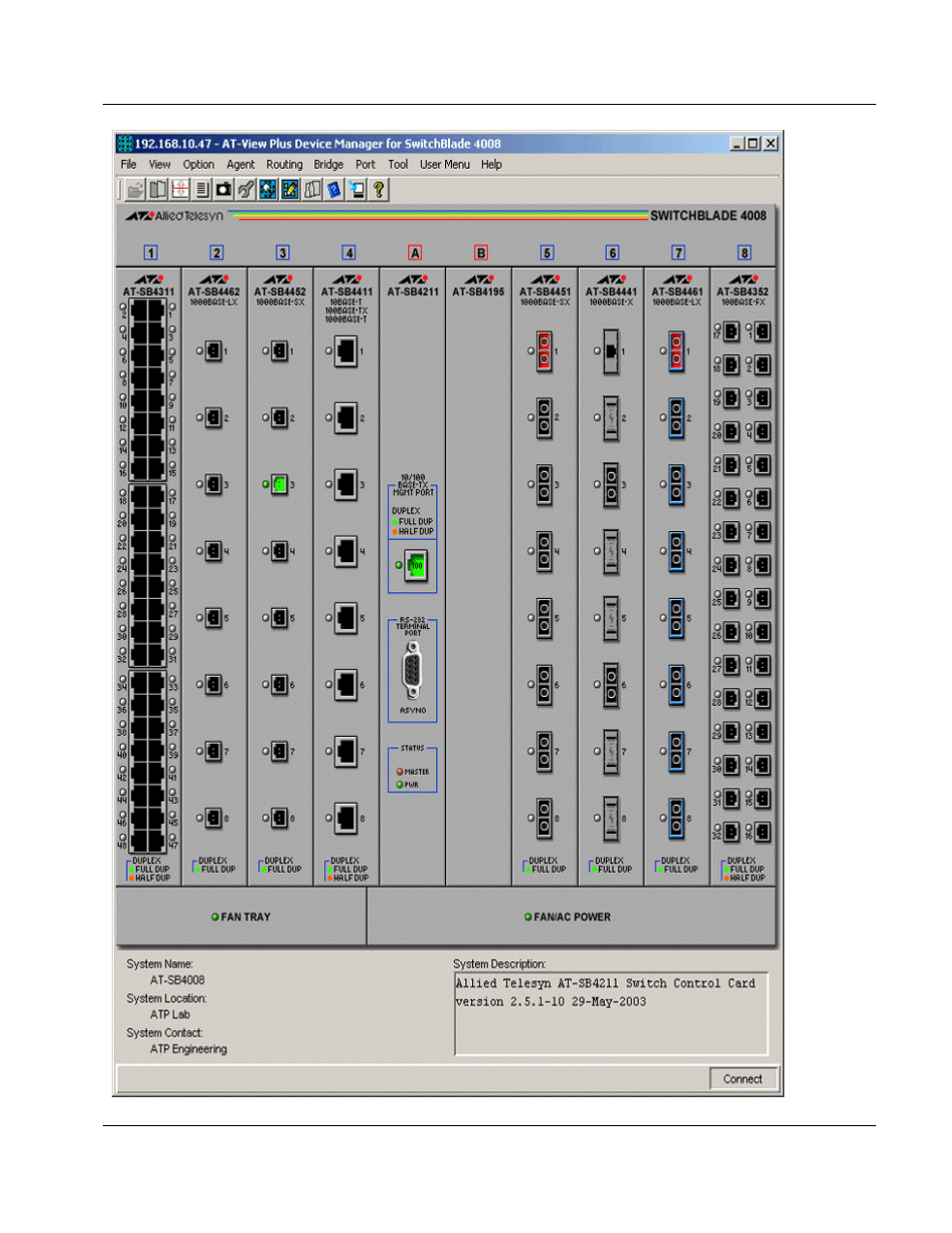The image size is (952, 1233).
Task: Click the ATP Engineering system contact value
Action: 189,1049
